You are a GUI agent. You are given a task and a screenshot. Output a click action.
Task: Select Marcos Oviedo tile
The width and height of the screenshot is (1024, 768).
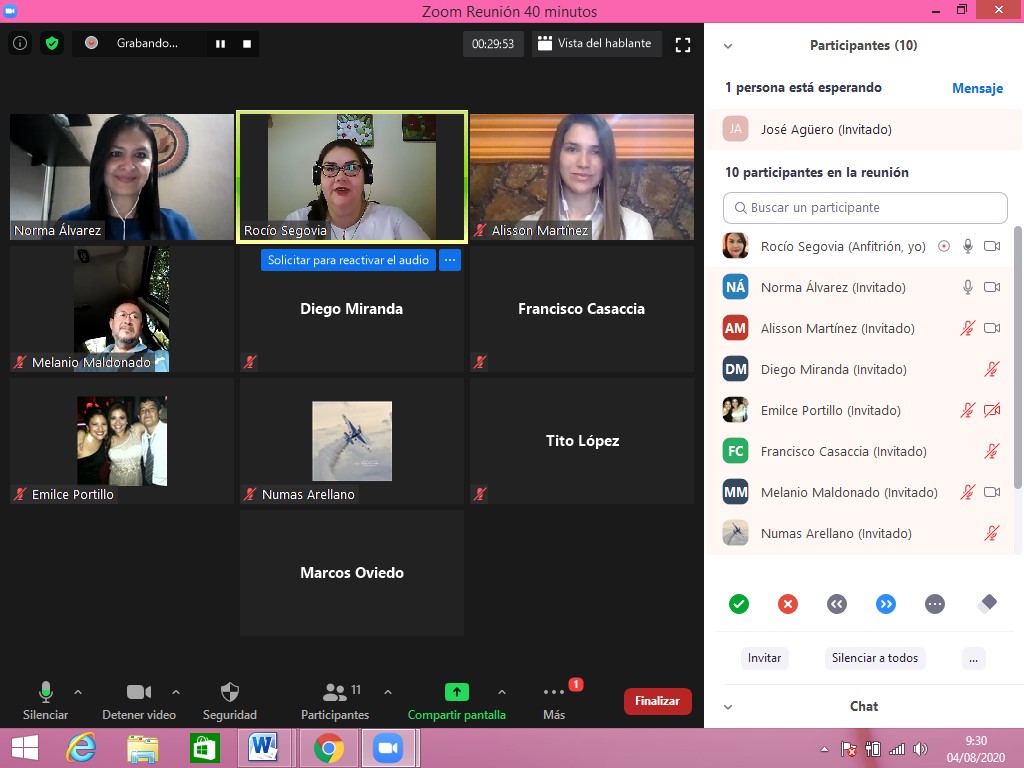coord(352,573)
